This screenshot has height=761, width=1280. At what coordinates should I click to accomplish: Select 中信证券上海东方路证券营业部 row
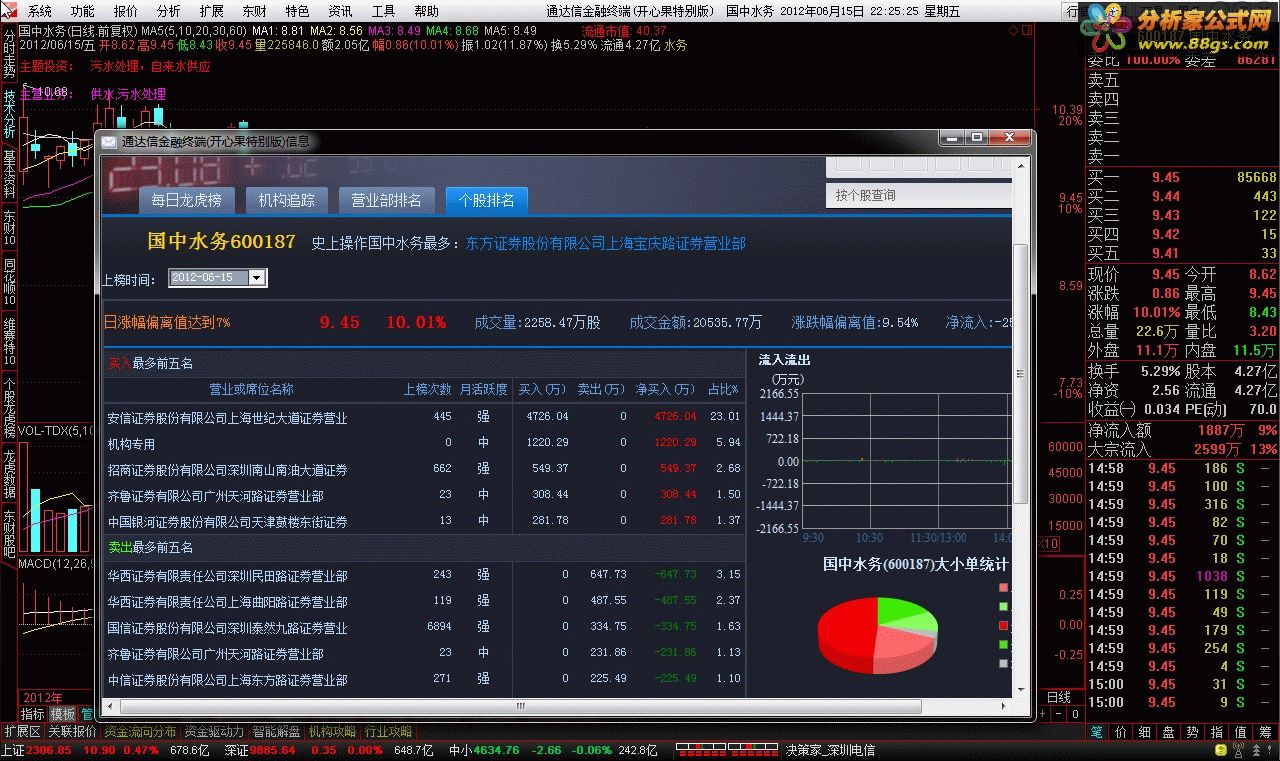click(x=424, y=679)
